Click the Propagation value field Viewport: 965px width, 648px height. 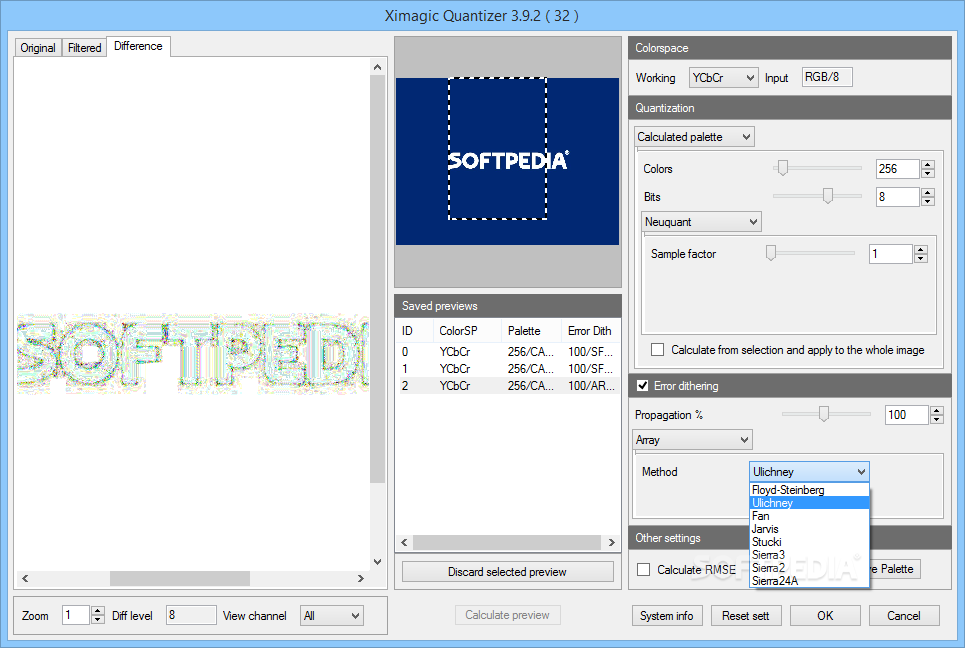coord(907,415)
